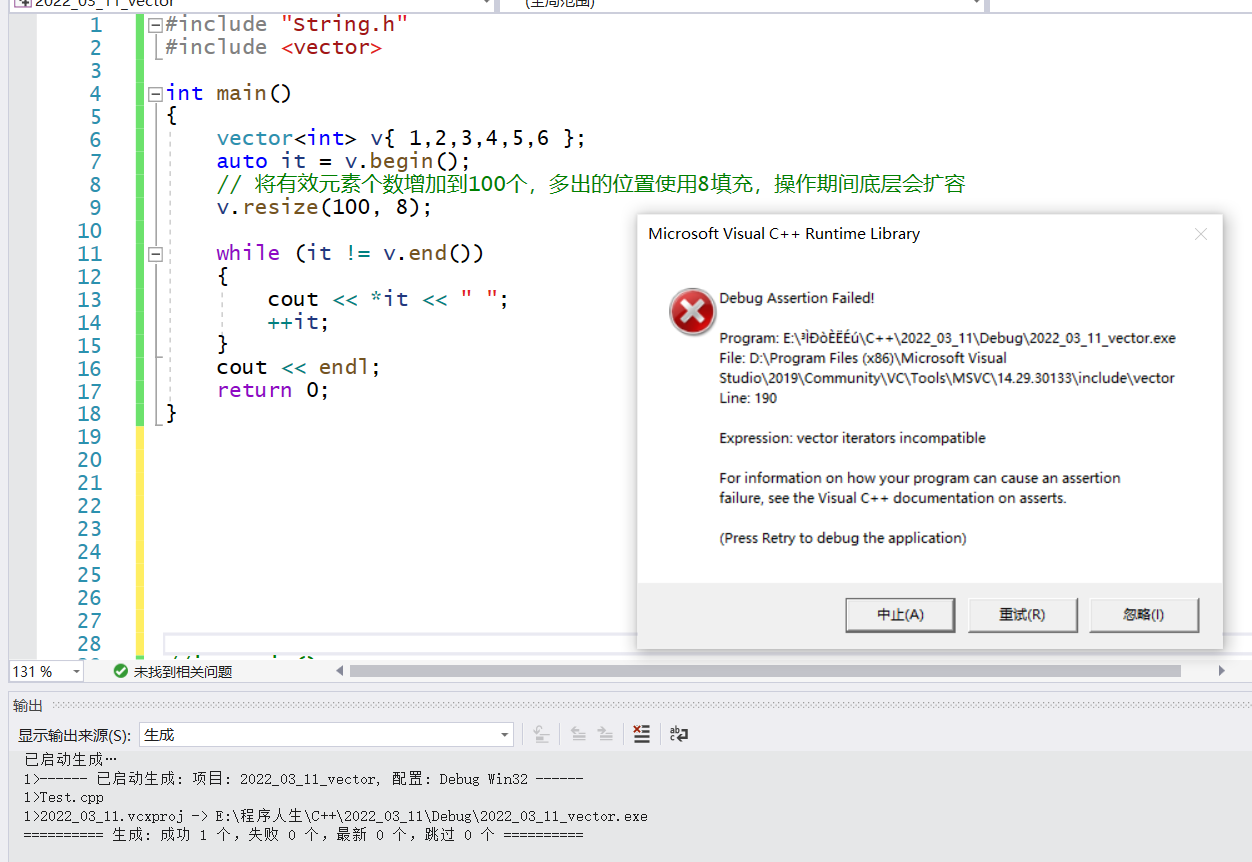Collapse the while loop code block

(155, 253)
